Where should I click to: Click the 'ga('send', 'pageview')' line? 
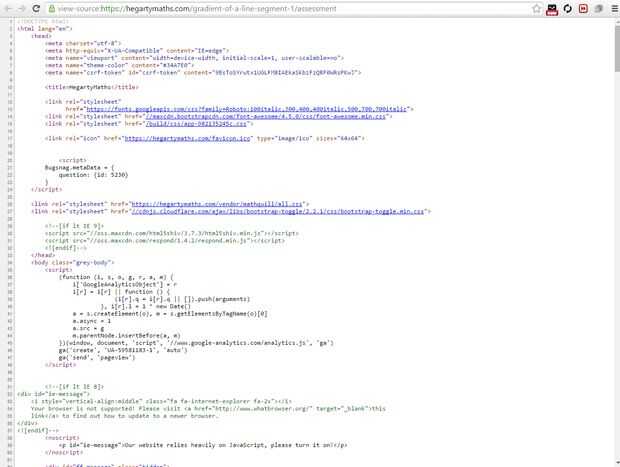point(97,357)
